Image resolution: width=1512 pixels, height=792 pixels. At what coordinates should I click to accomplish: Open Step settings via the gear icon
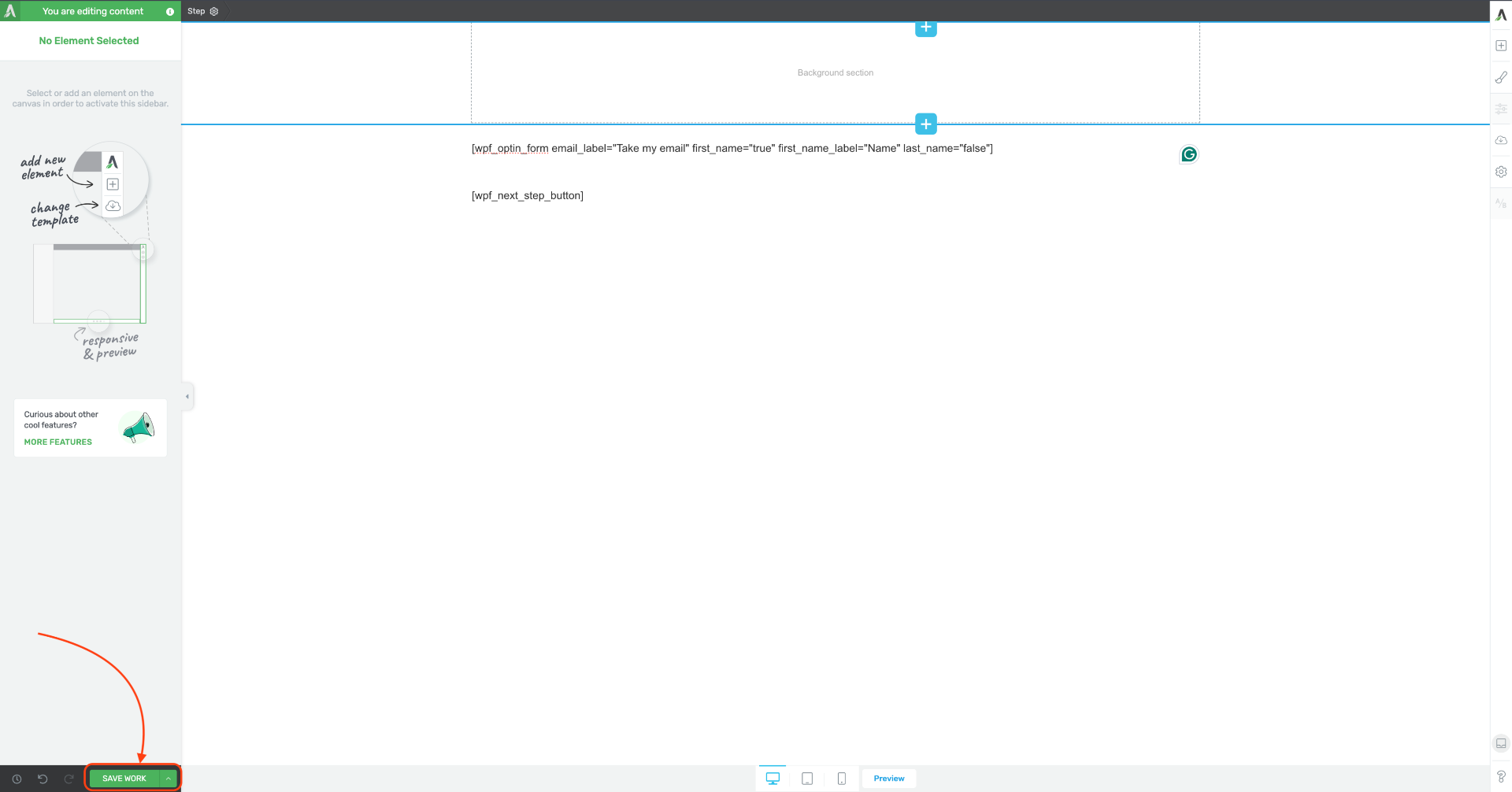click(213, 11)
